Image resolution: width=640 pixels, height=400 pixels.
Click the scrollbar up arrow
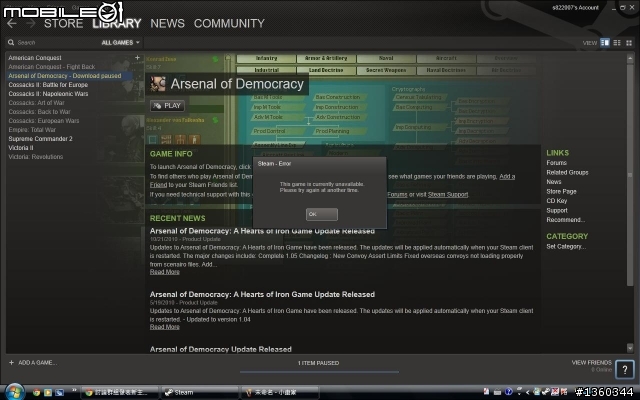[630, 58]
